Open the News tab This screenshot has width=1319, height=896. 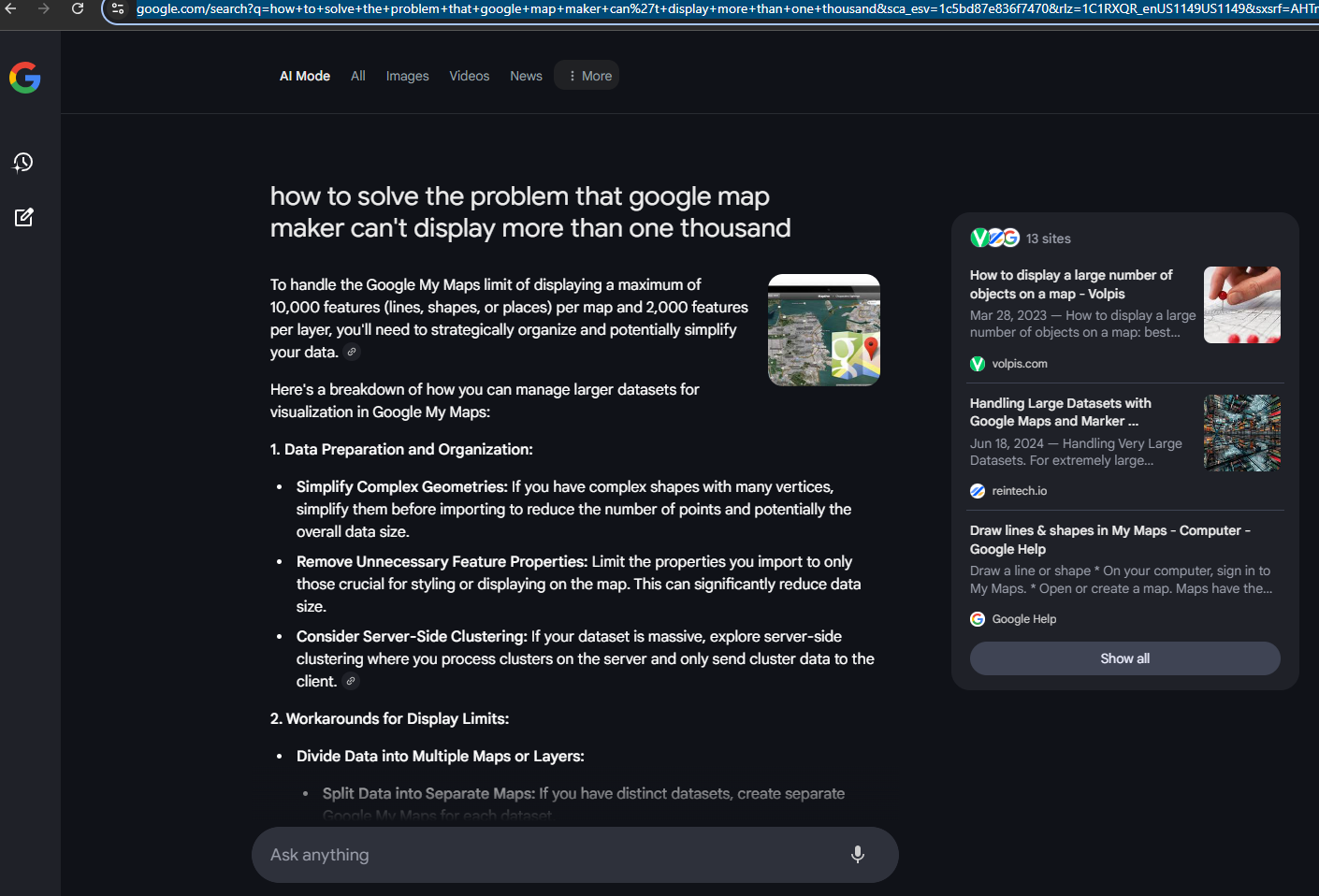[526, 76]
